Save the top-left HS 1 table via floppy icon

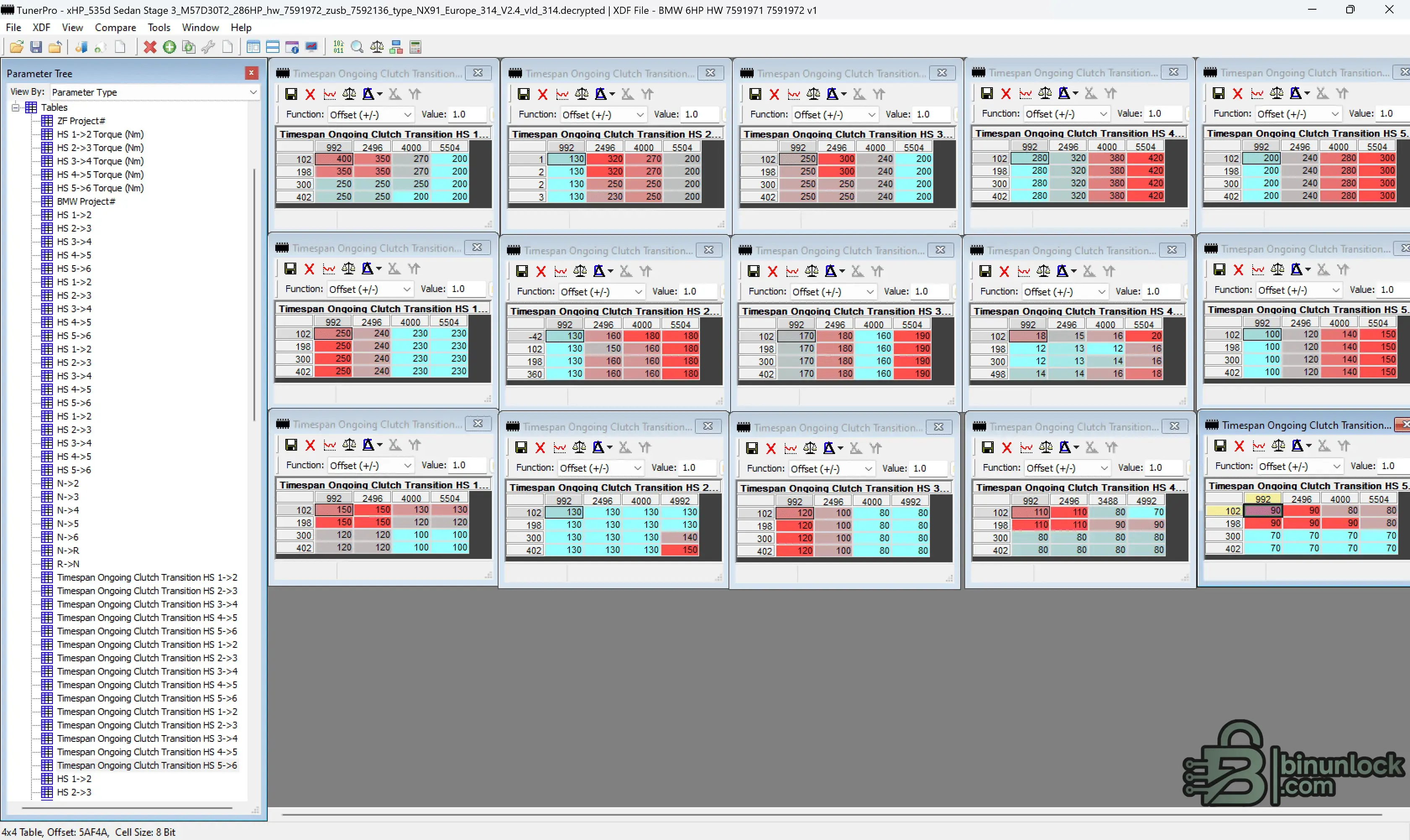tap(291, 94)
